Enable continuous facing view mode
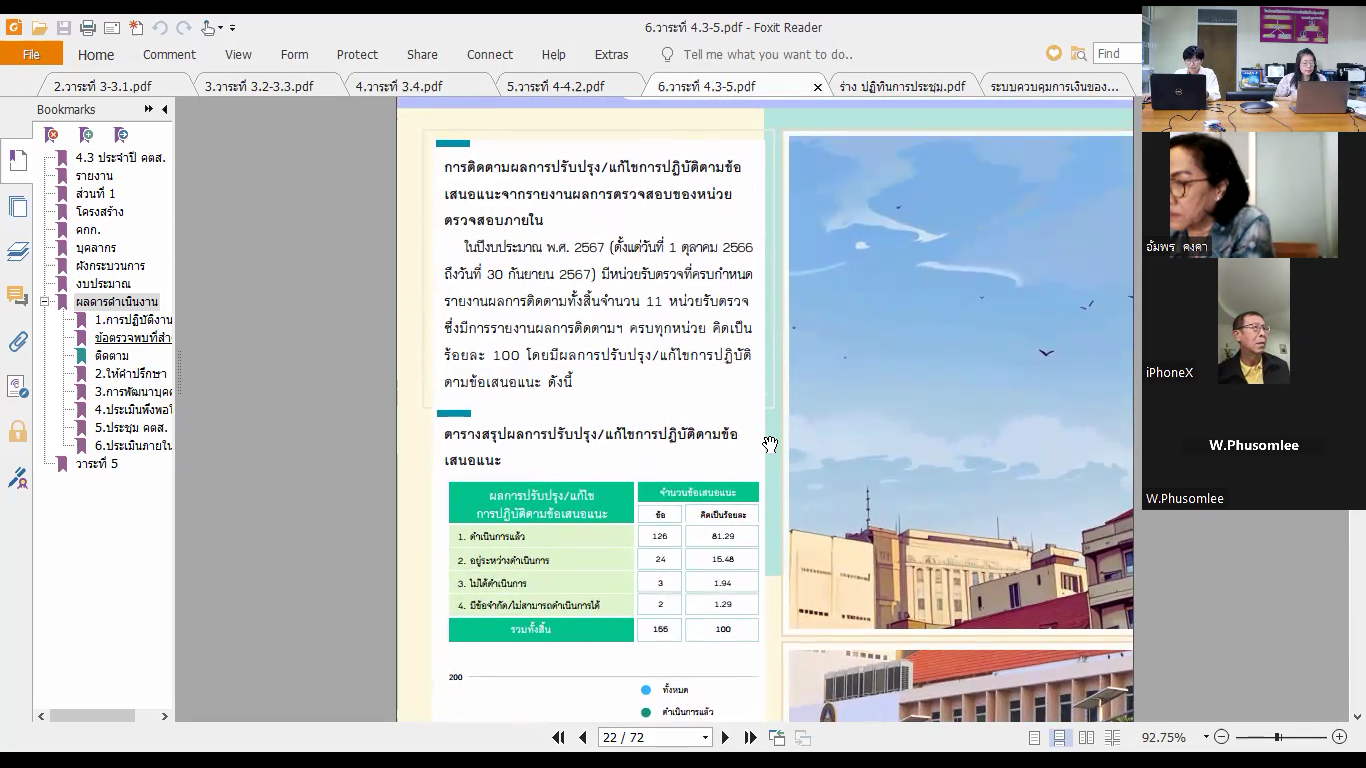1366x768 pixels. (1111, 738)
